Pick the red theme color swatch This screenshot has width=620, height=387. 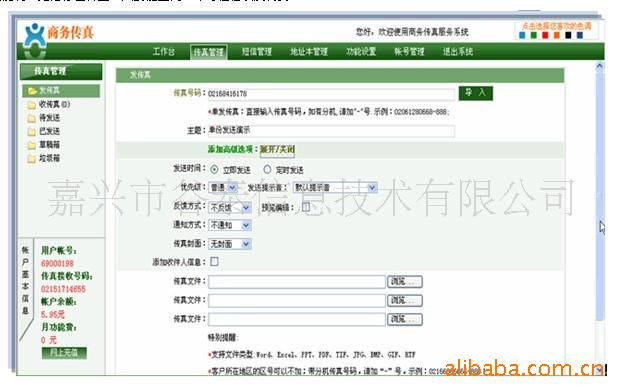pos(545,35)
